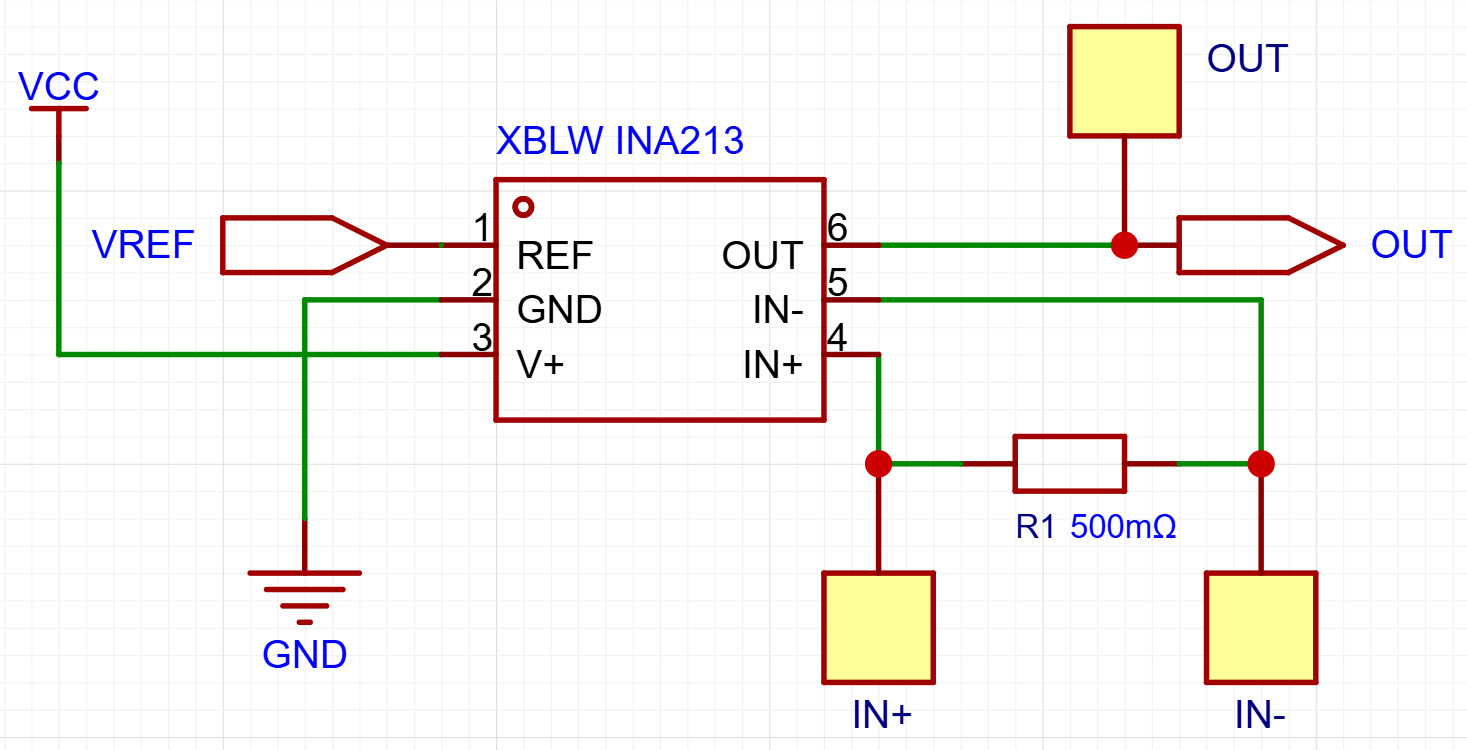Click the GND text under the ground symbol

coord(305,654)
